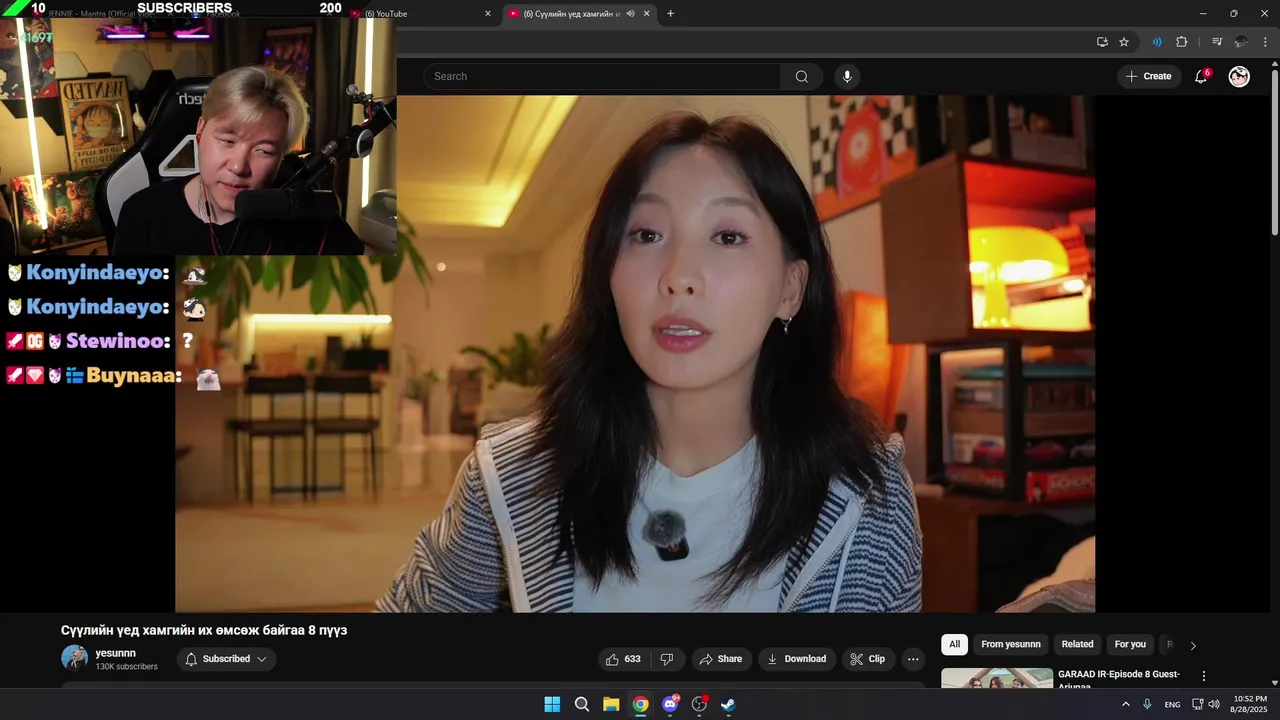Create a Clip of the video

[867, 659]
